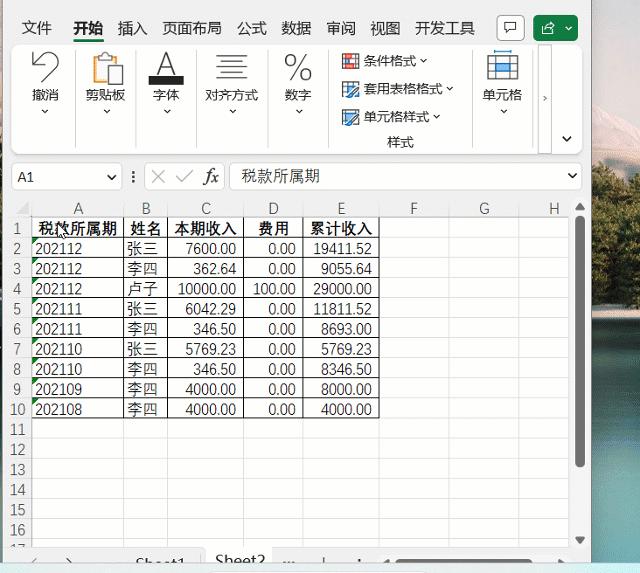Click cell containing 卢子

click(145, 289)
